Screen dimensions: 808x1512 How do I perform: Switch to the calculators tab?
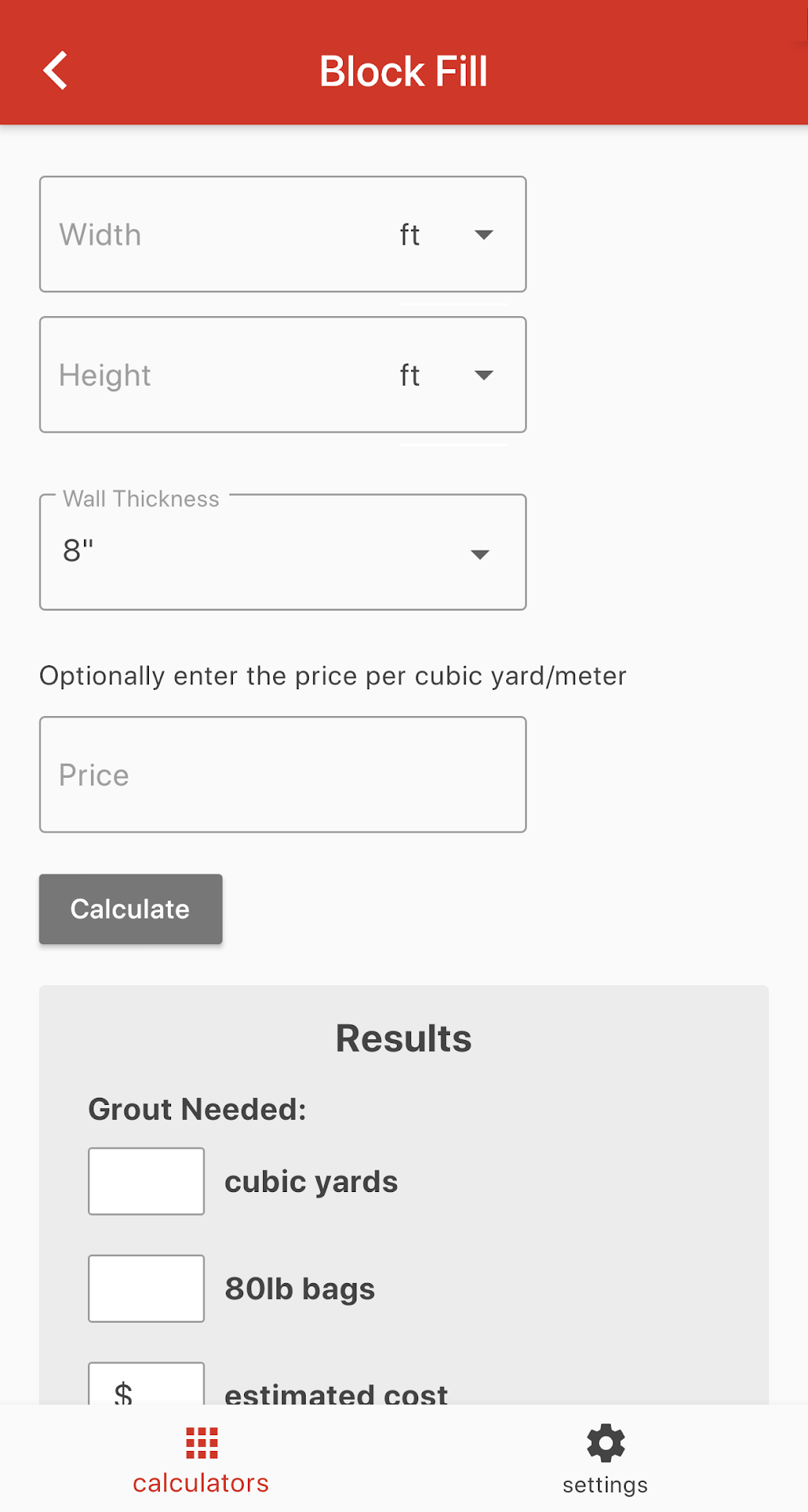200,1461
